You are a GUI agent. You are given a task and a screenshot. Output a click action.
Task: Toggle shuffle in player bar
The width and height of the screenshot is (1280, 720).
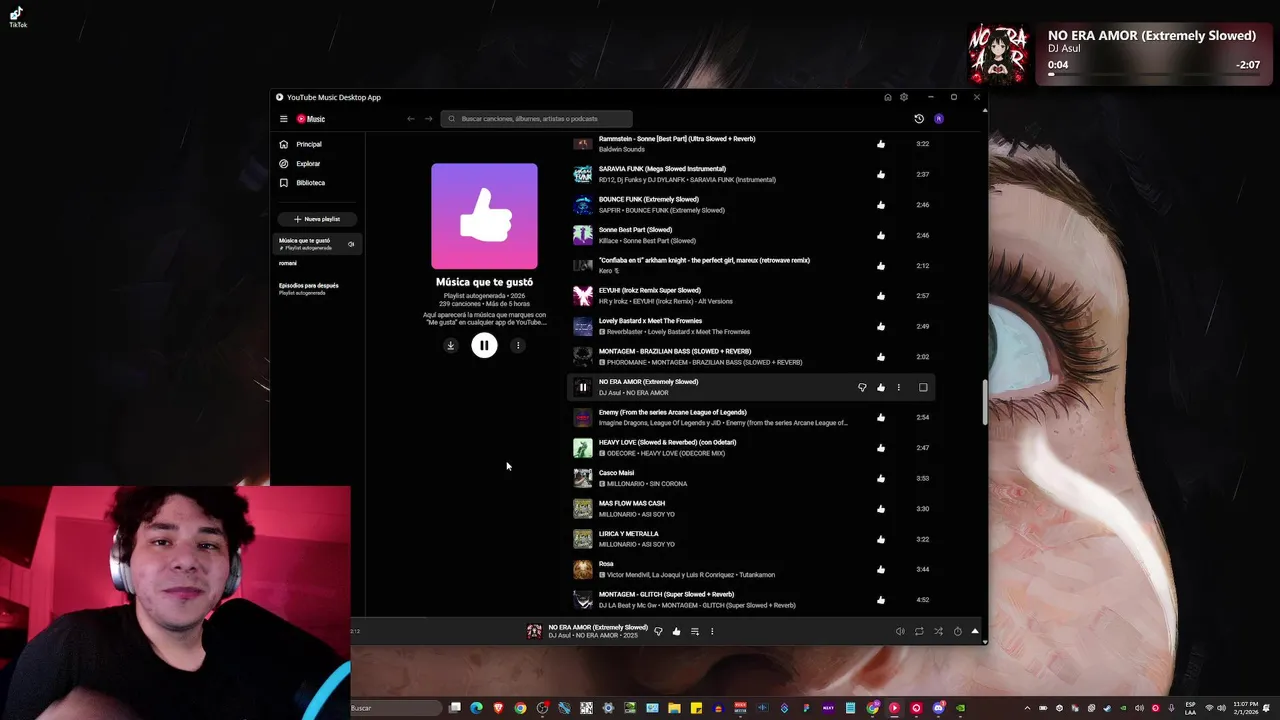tap(938, 631)
